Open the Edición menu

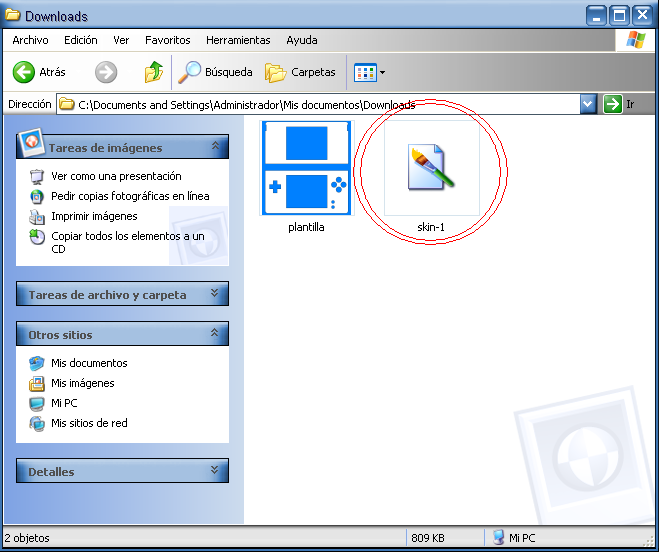tap(81, 40)
